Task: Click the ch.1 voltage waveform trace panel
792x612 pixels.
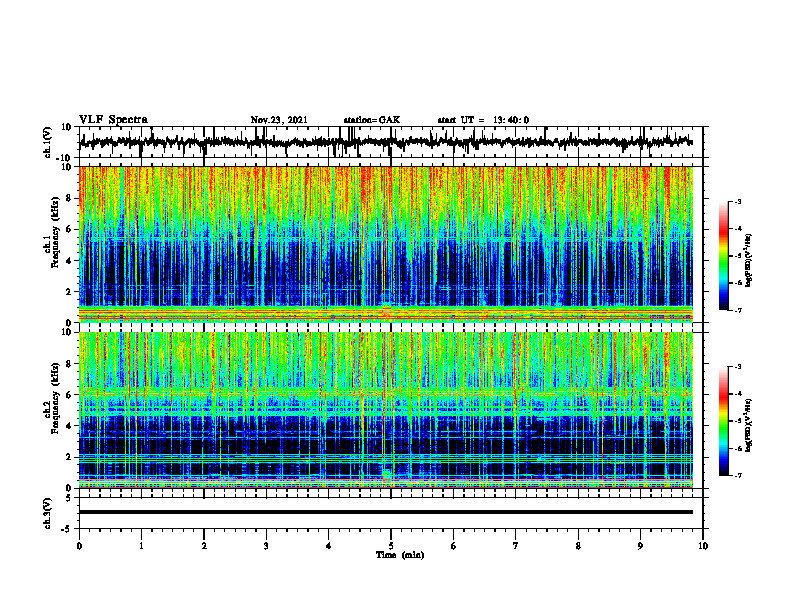Action: [x=391, y=142]
